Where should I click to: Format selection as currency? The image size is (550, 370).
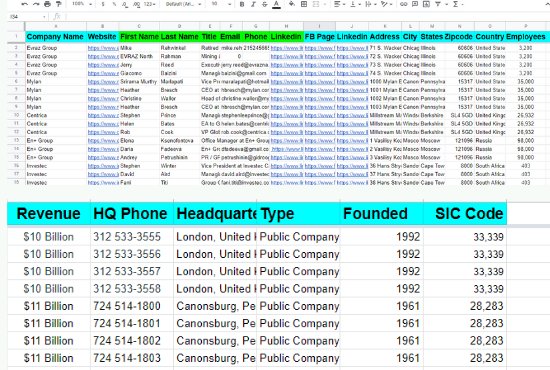click(103, 4)
